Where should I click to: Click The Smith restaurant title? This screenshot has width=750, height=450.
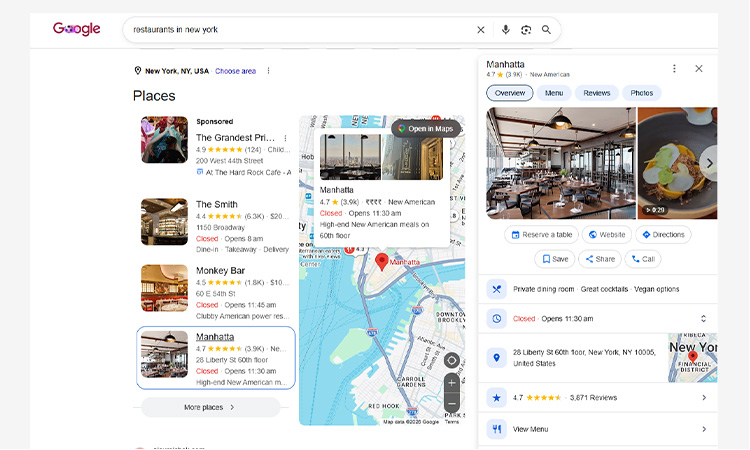tap(216, 204)
